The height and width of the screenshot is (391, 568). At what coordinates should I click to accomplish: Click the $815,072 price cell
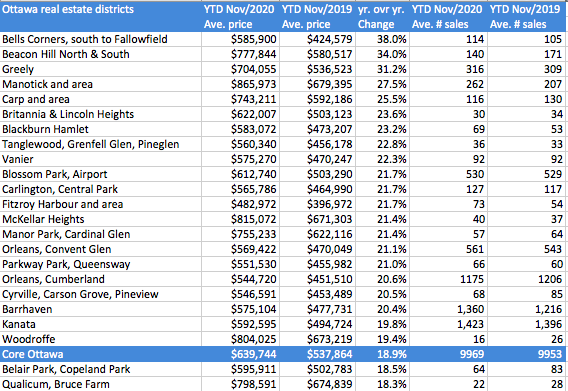point(241,219)
